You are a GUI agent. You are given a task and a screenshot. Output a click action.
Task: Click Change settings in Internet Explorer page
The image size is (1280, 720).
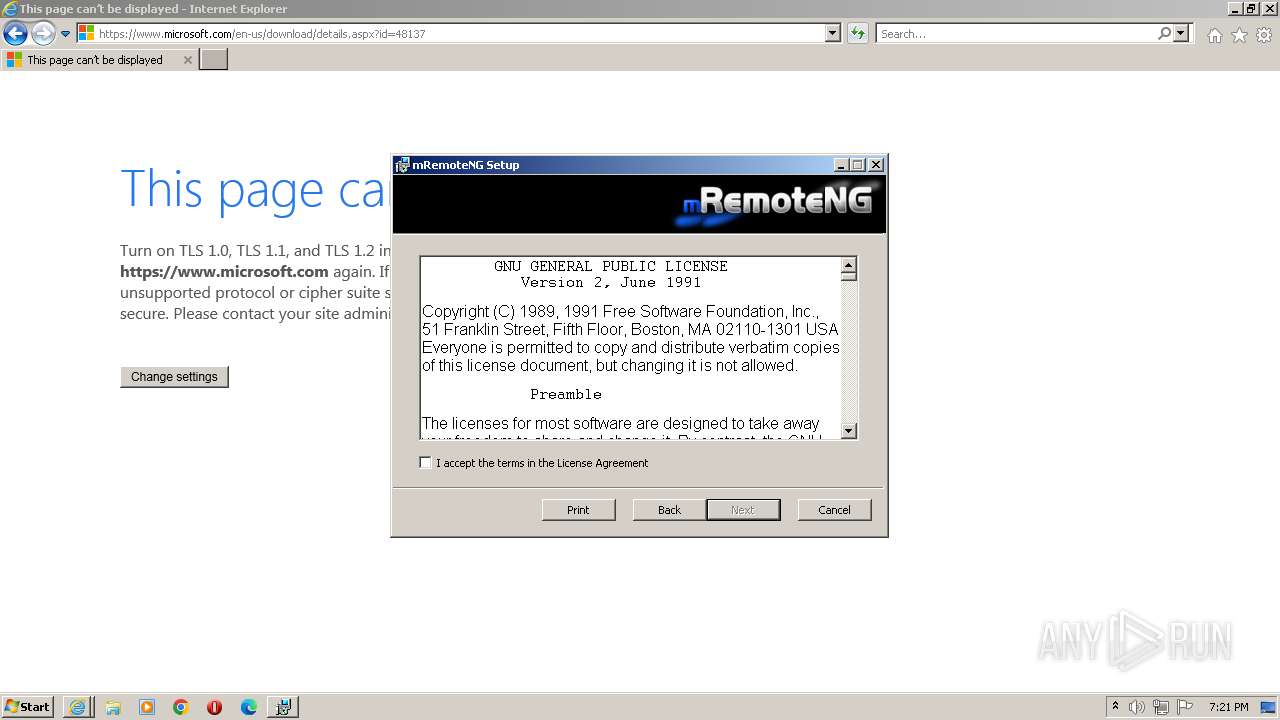click(x=174, y=377)
